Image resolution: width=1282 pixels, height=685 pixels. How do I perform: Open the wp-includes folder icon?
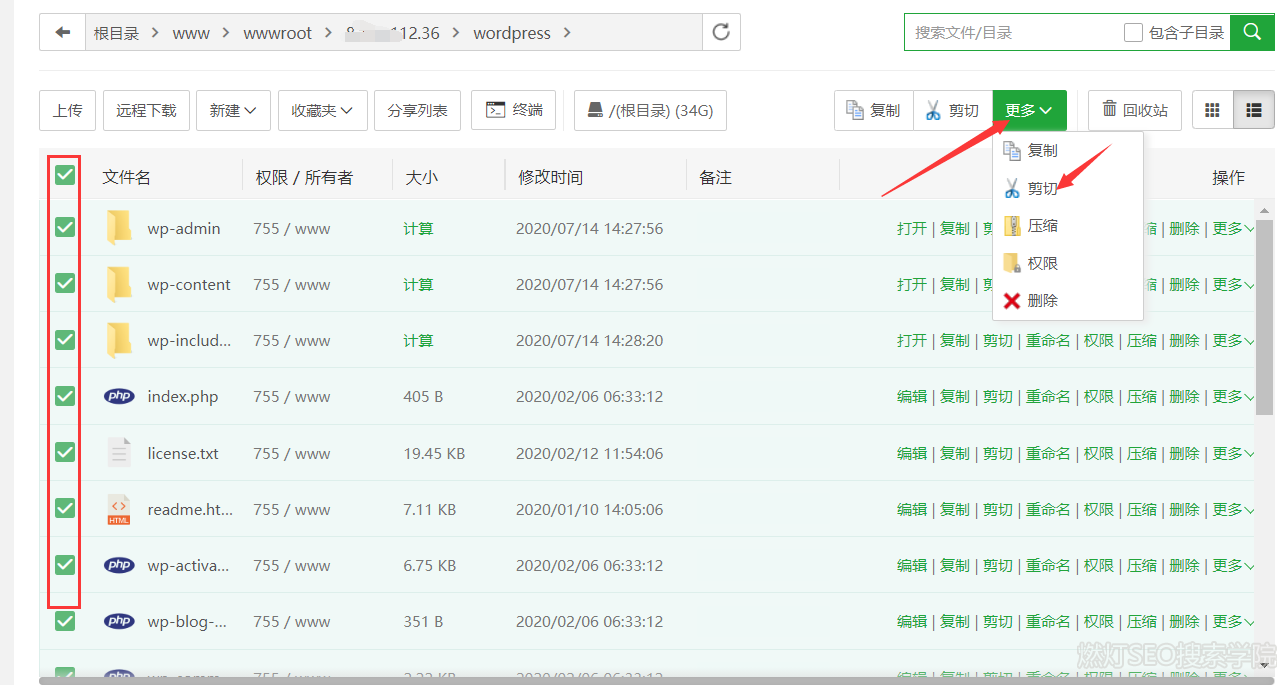119,340
